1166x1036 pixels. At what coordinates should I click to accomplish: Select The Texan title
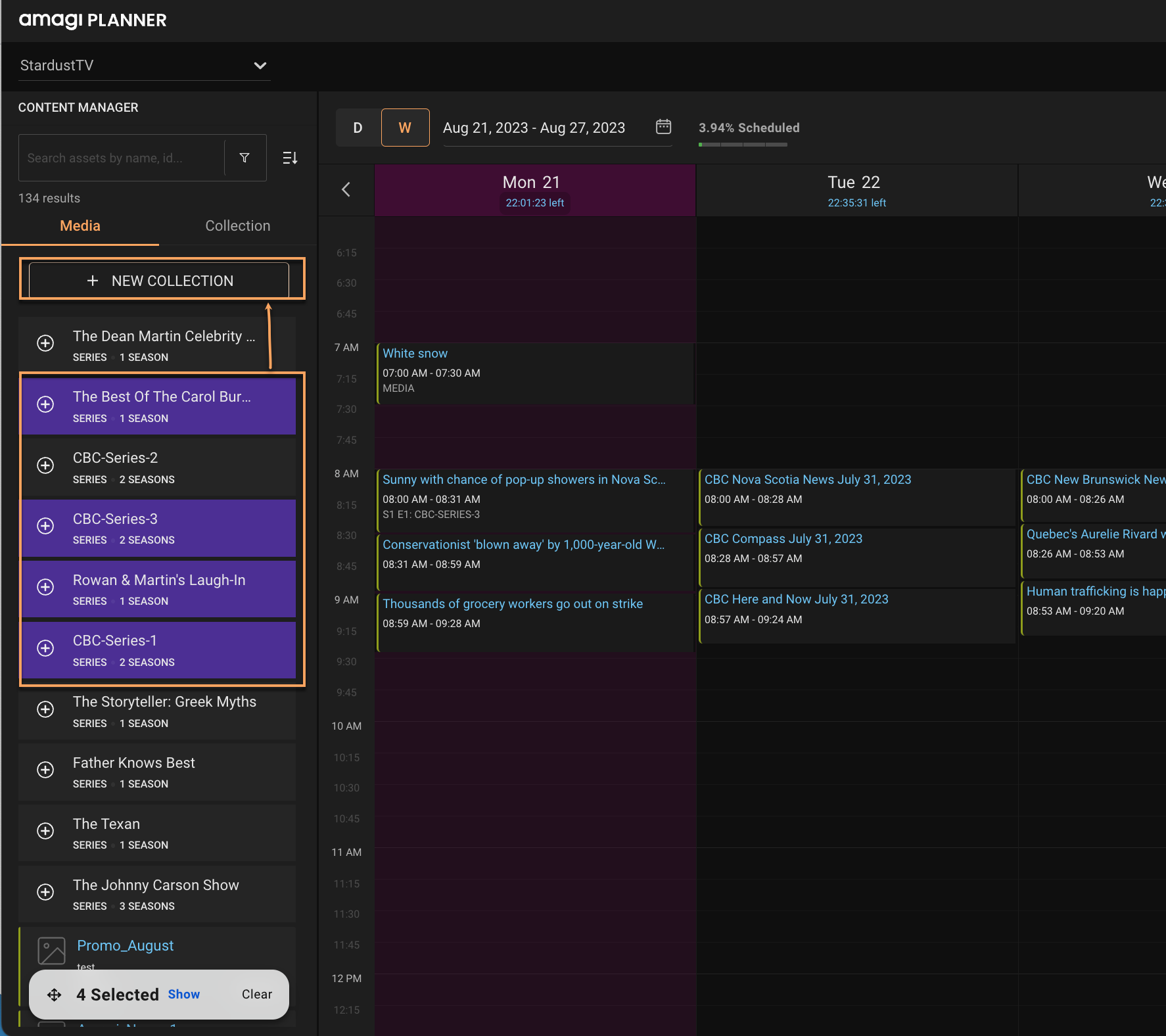(106, 824)
